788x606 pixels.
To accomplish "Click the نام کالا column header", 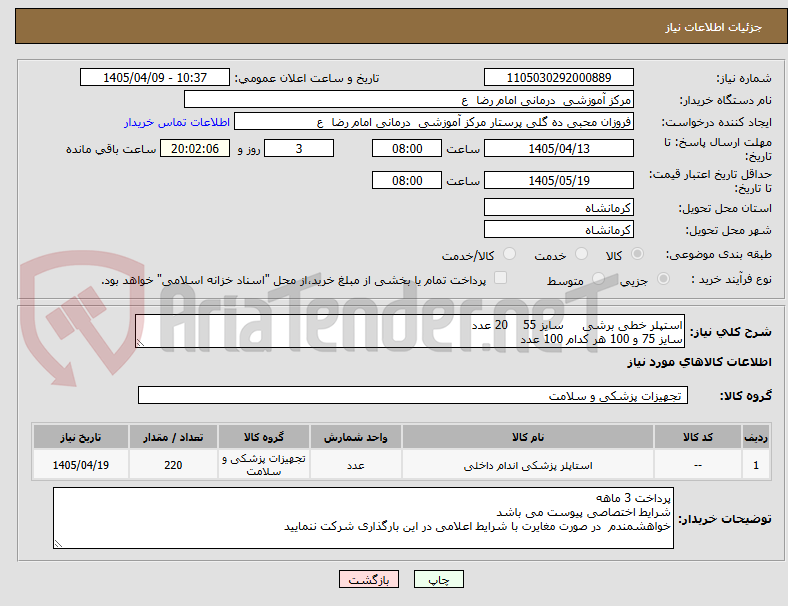I will (x=528, y=437).
